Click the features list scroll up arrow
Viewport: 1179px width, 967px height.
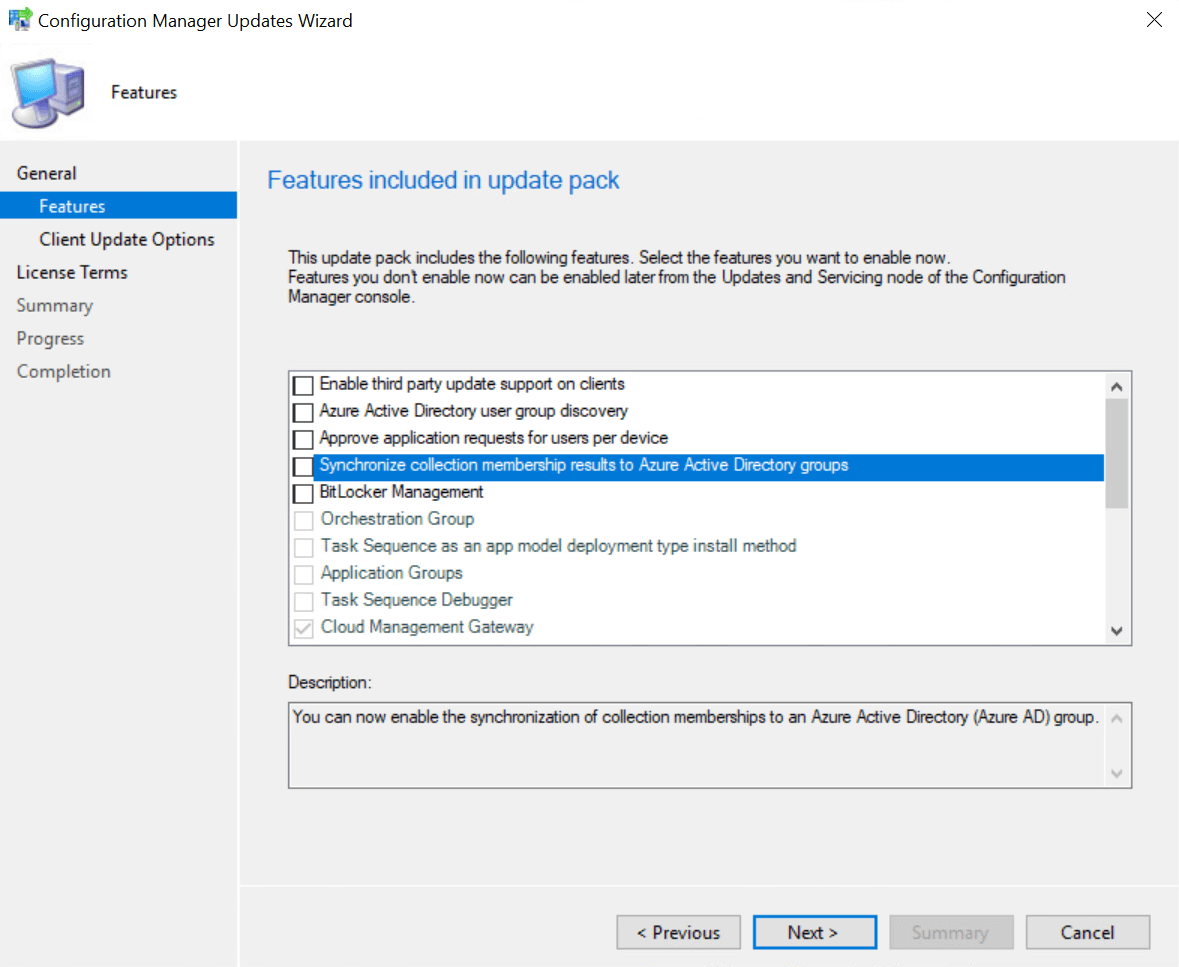click(1117, 386)
